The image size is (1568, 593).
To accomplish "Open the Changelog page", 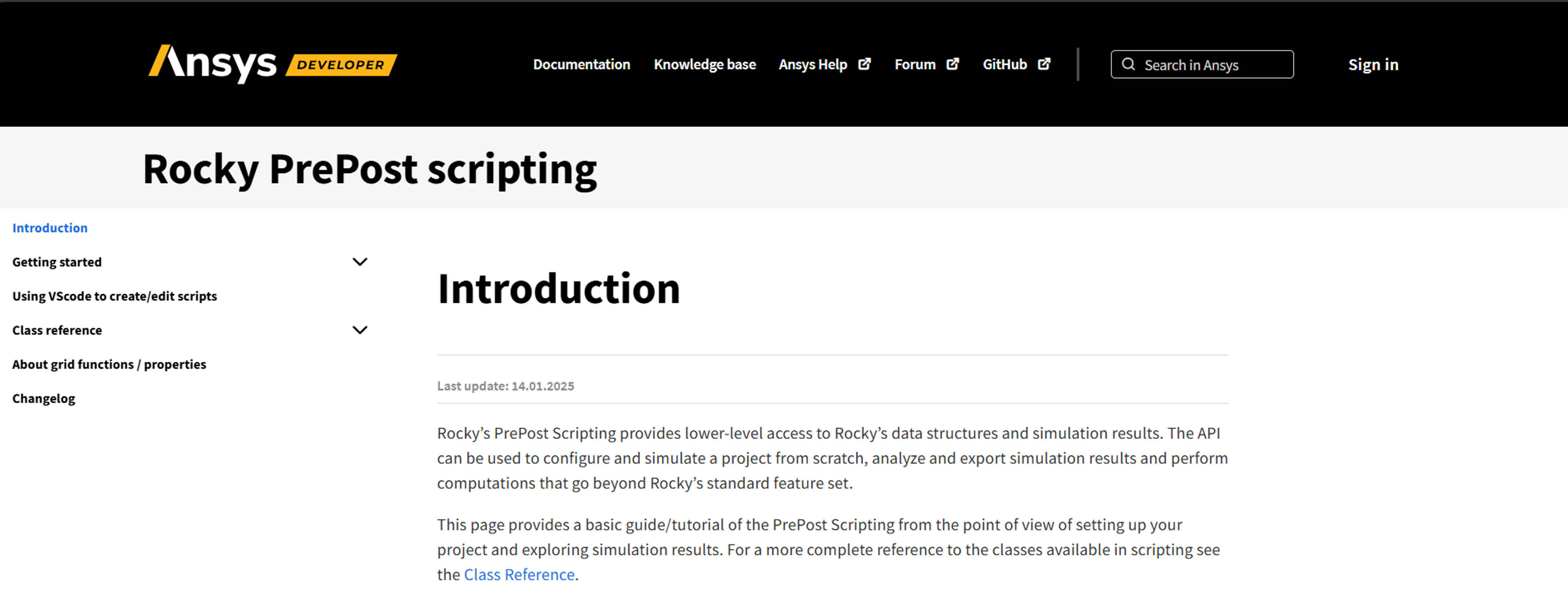I will tap(43, 398).
